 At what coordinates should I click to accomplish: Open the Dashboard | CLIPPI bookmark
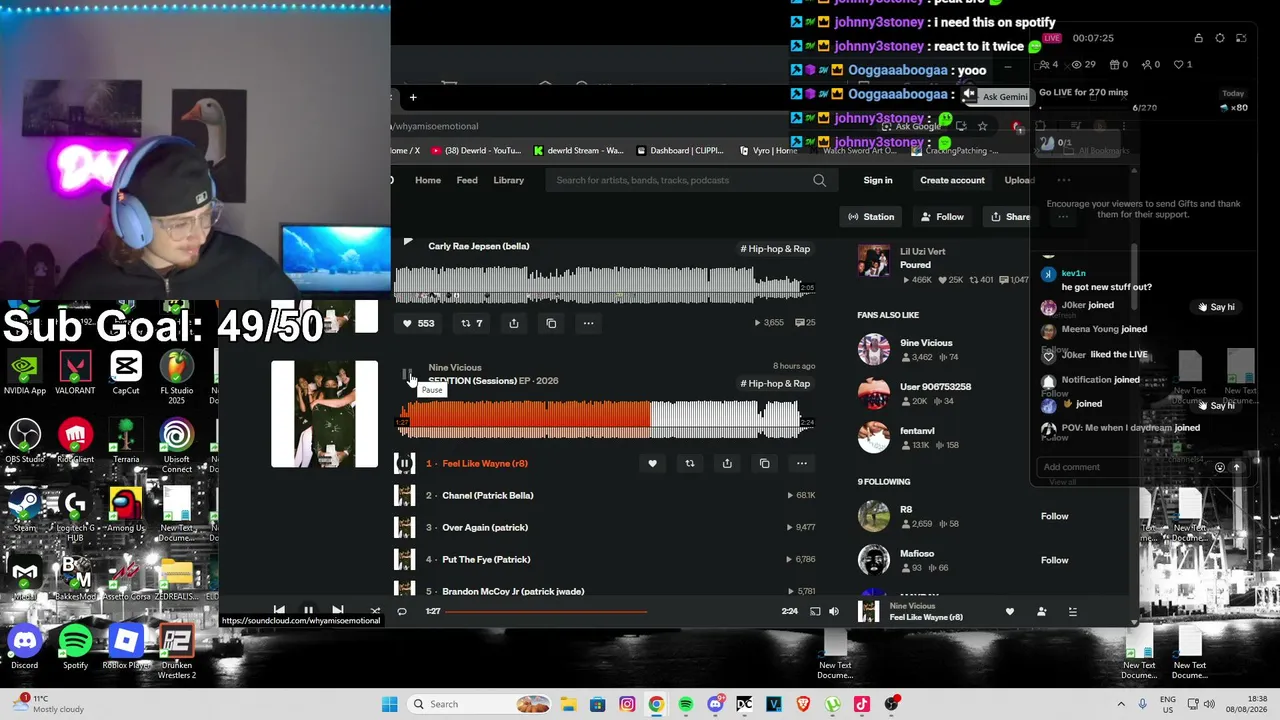(x=680, y=151)
